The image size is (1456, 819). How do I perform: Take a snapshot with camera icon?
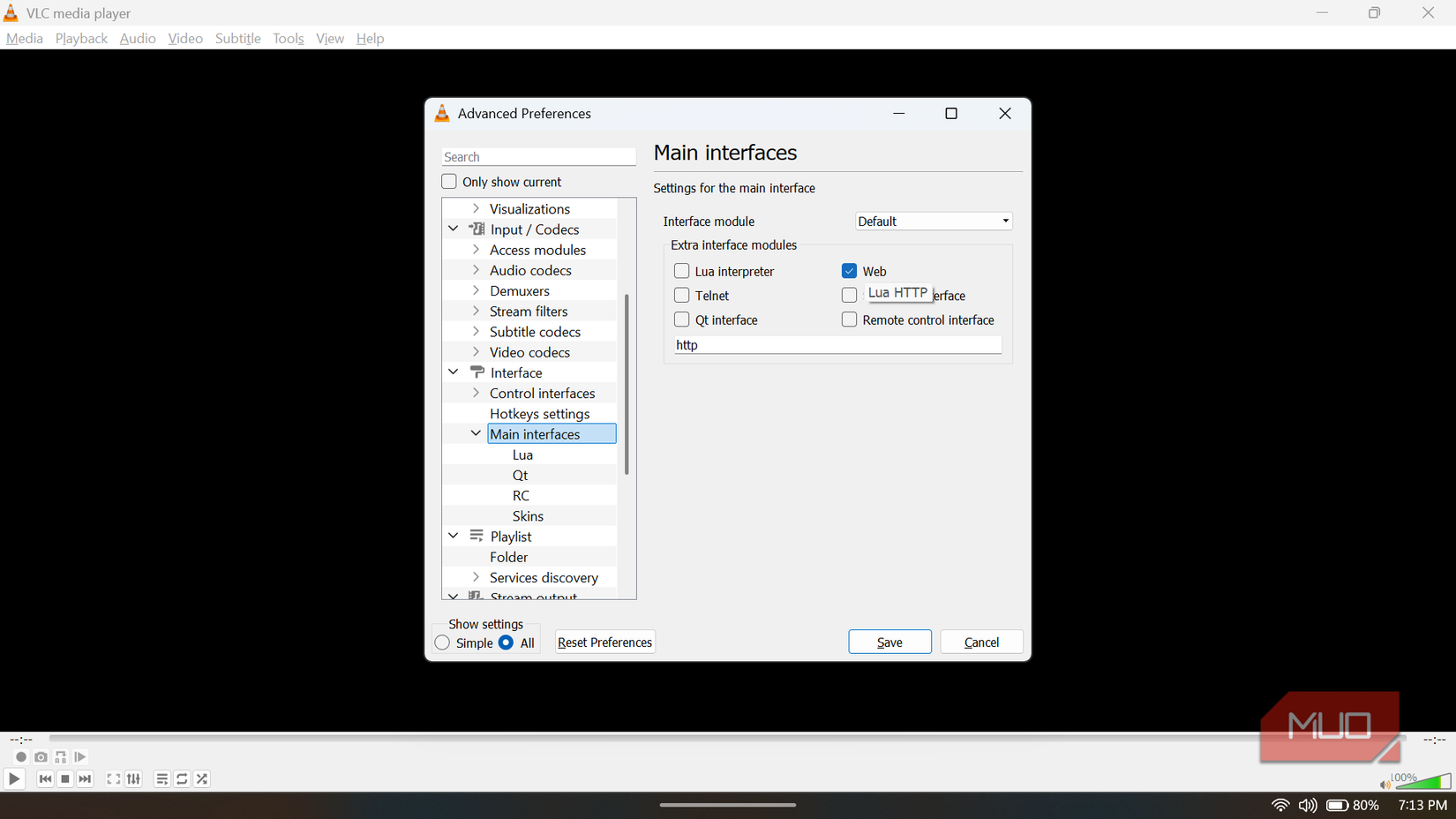point(41,757)
